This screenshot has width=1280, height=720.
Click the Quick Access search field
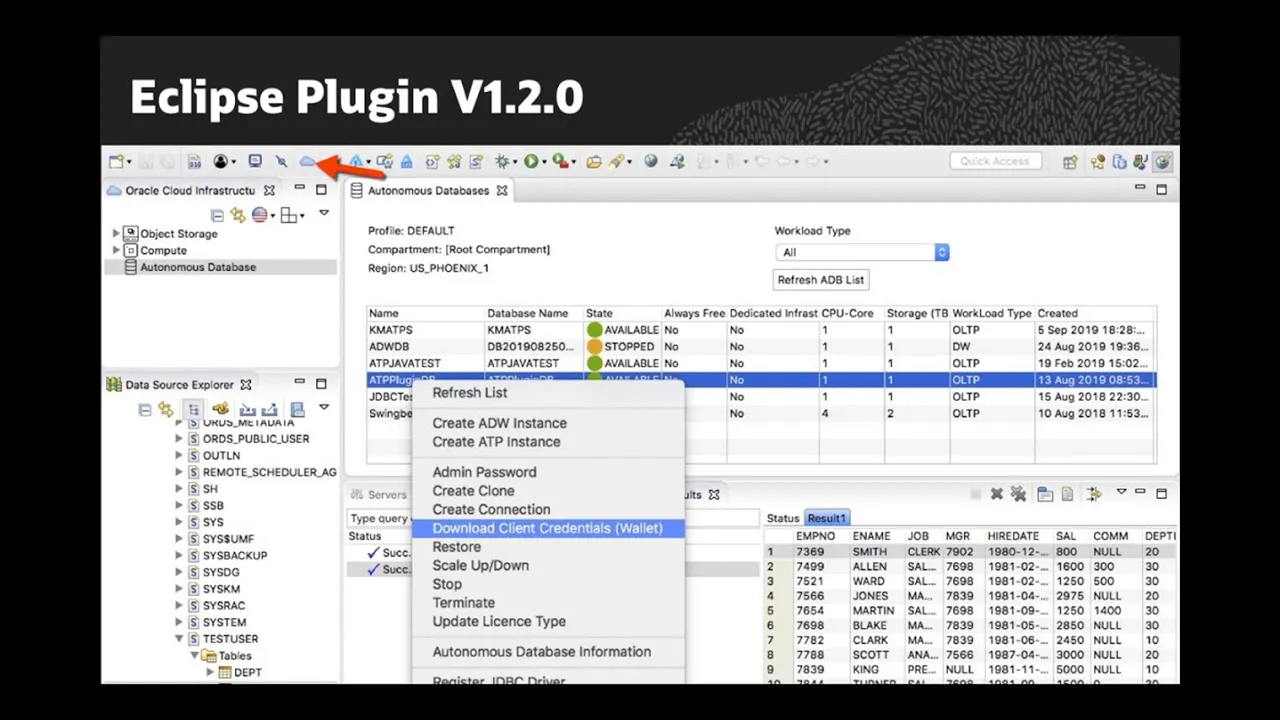tap(995, 161)
